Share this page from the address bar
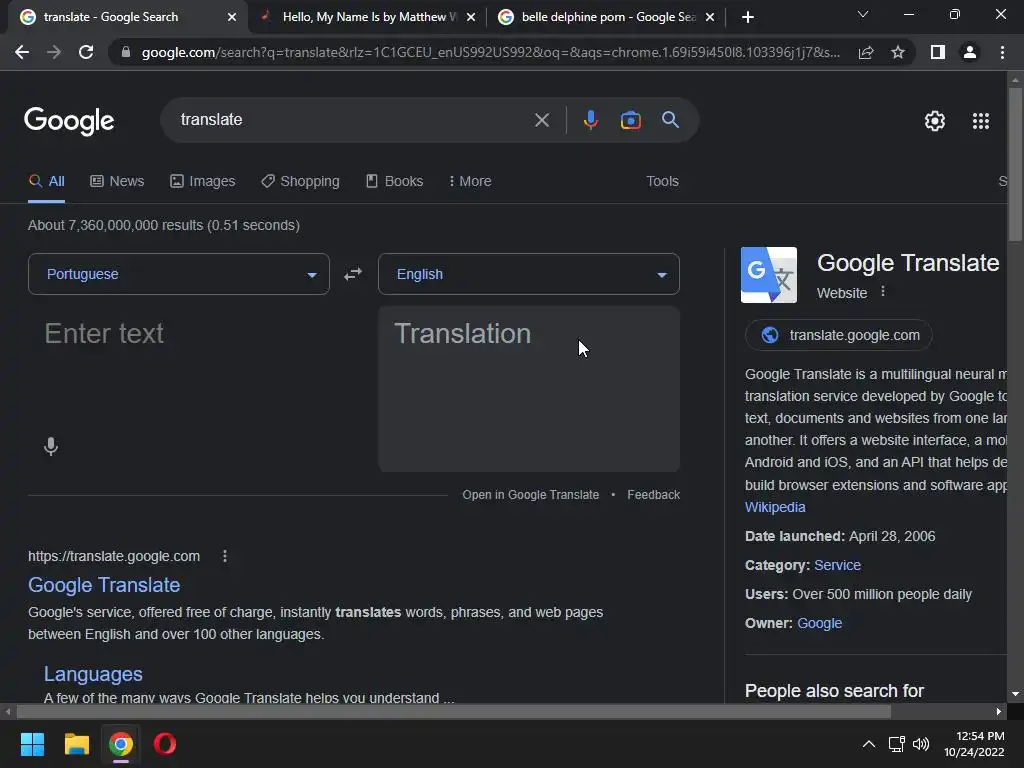Image resolution: width=1024 pixels, height=768 pixels. (x=866, y=52)
